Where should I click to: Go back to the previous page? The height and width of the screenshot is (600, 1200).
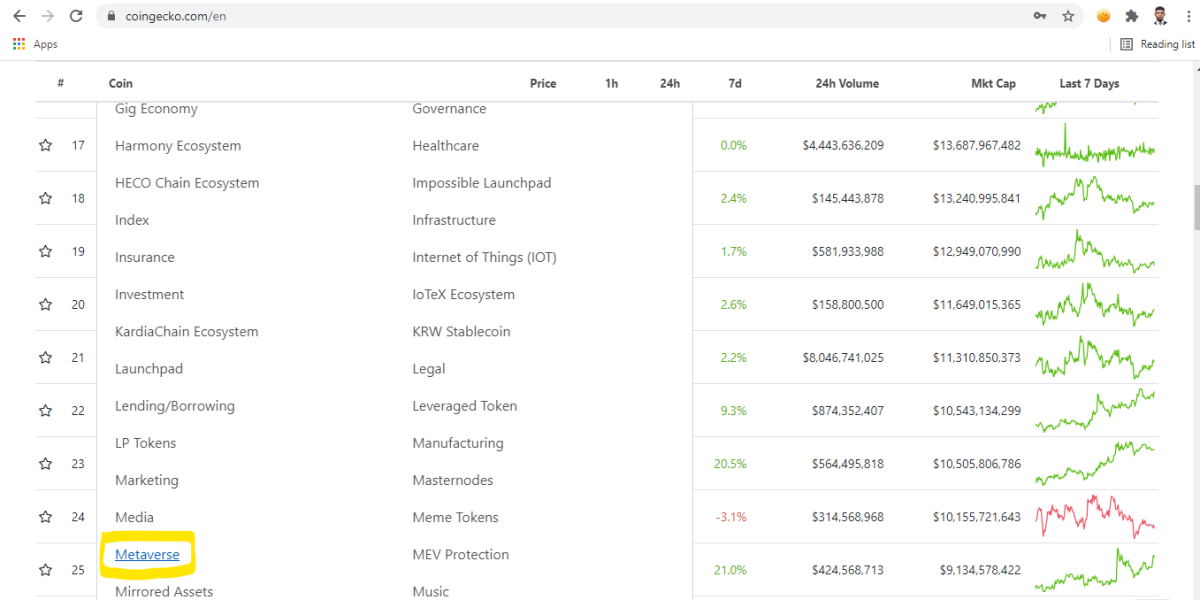pyautogui.click(x=19, y=16)
